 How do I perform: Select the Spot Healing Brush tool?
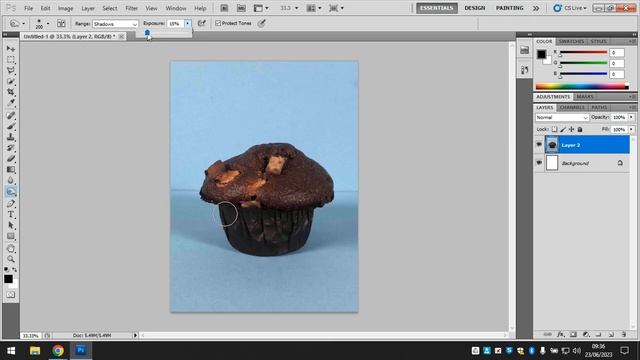pos(11,116)
